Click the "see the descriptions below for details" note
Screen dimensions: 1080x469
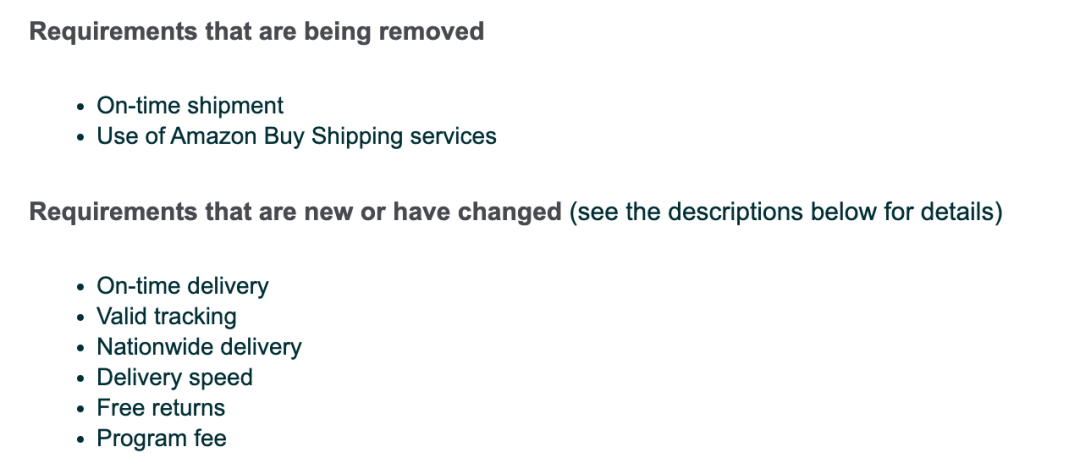point(785,212)
